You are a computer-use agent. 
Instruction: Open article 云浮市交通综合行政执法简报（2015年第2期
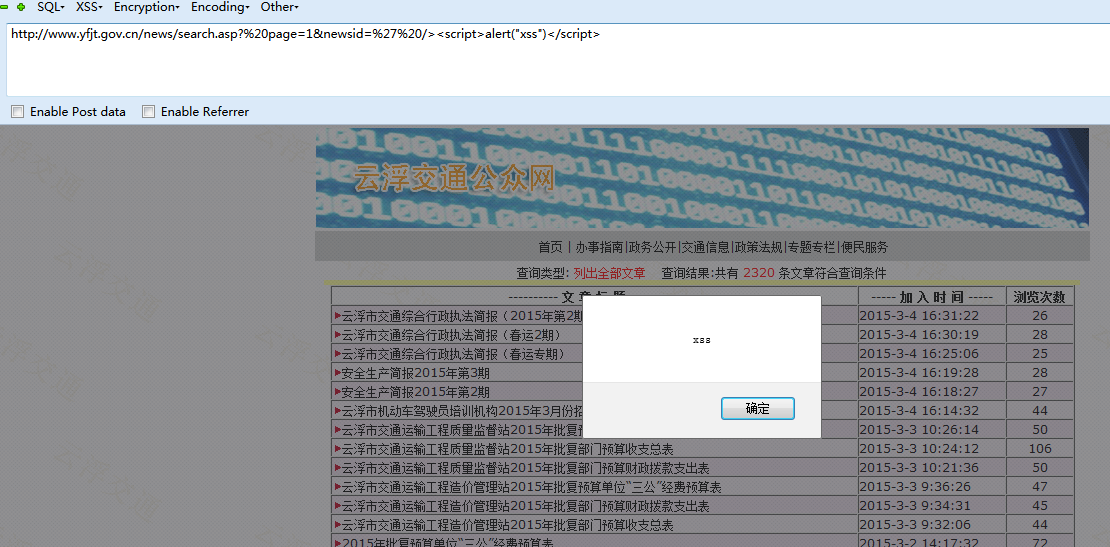click(462, 316)
